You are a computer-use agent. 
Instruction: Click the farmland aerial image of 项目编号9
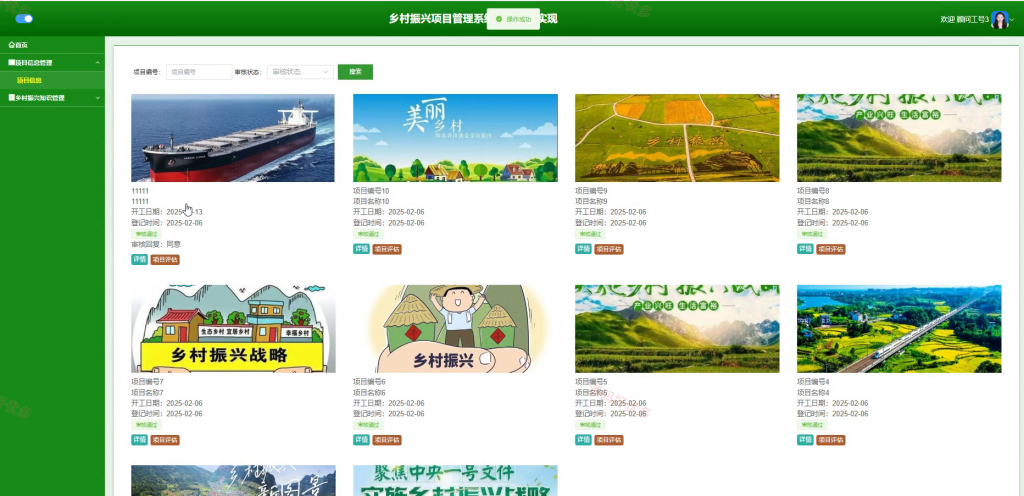677,138
